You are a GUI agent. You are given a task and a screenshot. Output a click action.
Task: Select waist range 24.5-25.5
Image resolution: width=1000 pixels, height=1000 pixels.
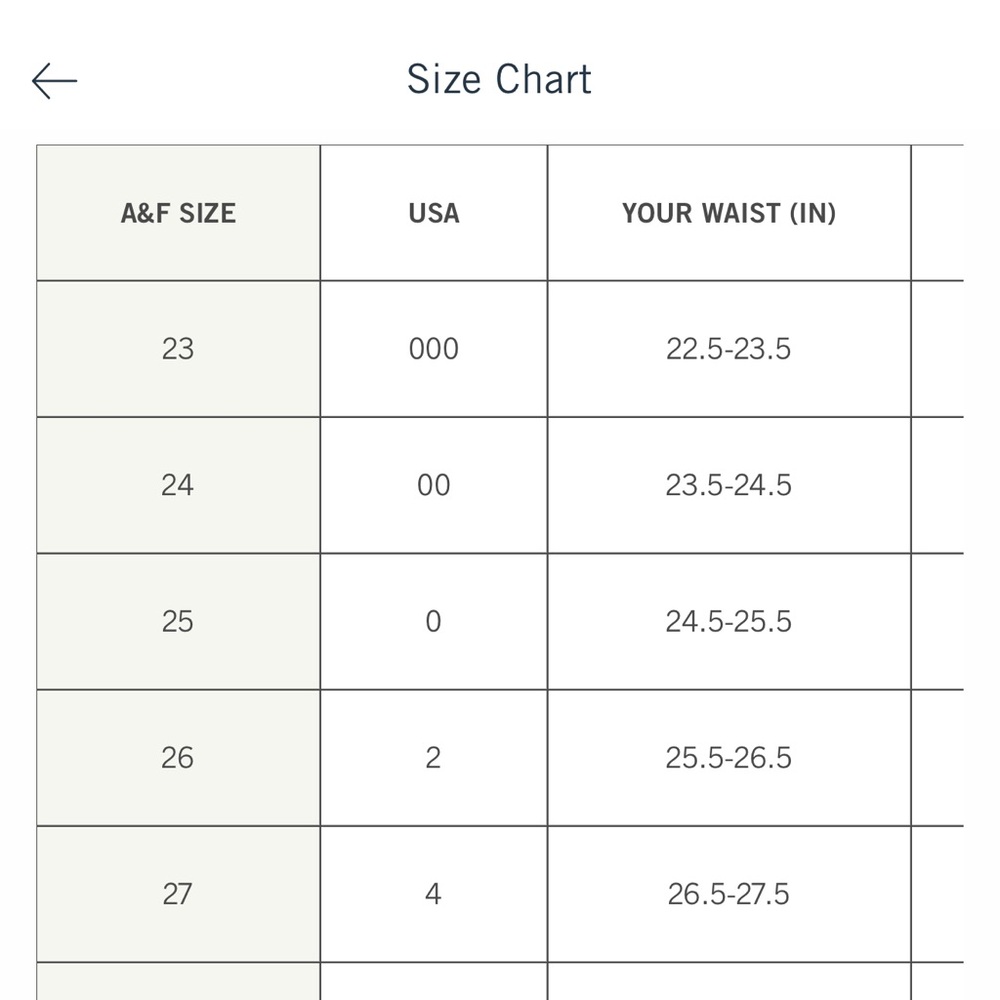729,622
